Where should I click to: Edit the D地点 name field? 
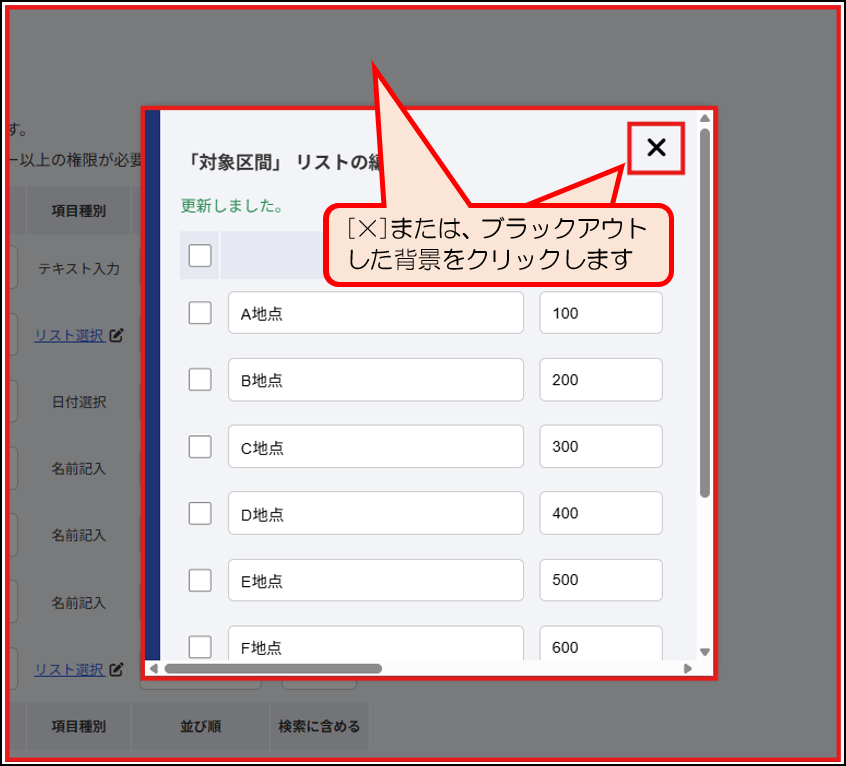coord(376,513)
